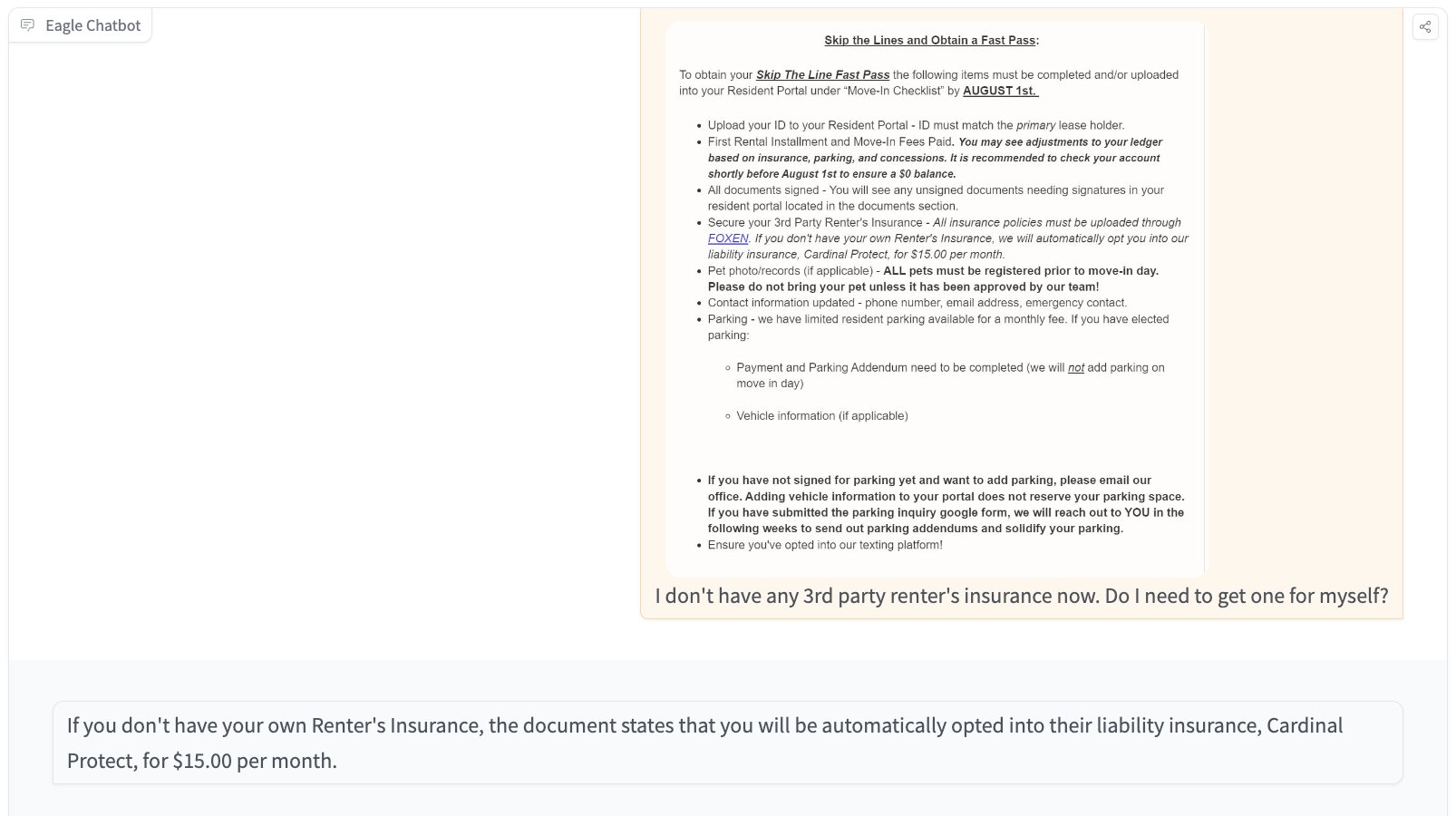Click the Payment and Parking Addendum sub-bullet
Screen dimensions: 1456x816
949,368
